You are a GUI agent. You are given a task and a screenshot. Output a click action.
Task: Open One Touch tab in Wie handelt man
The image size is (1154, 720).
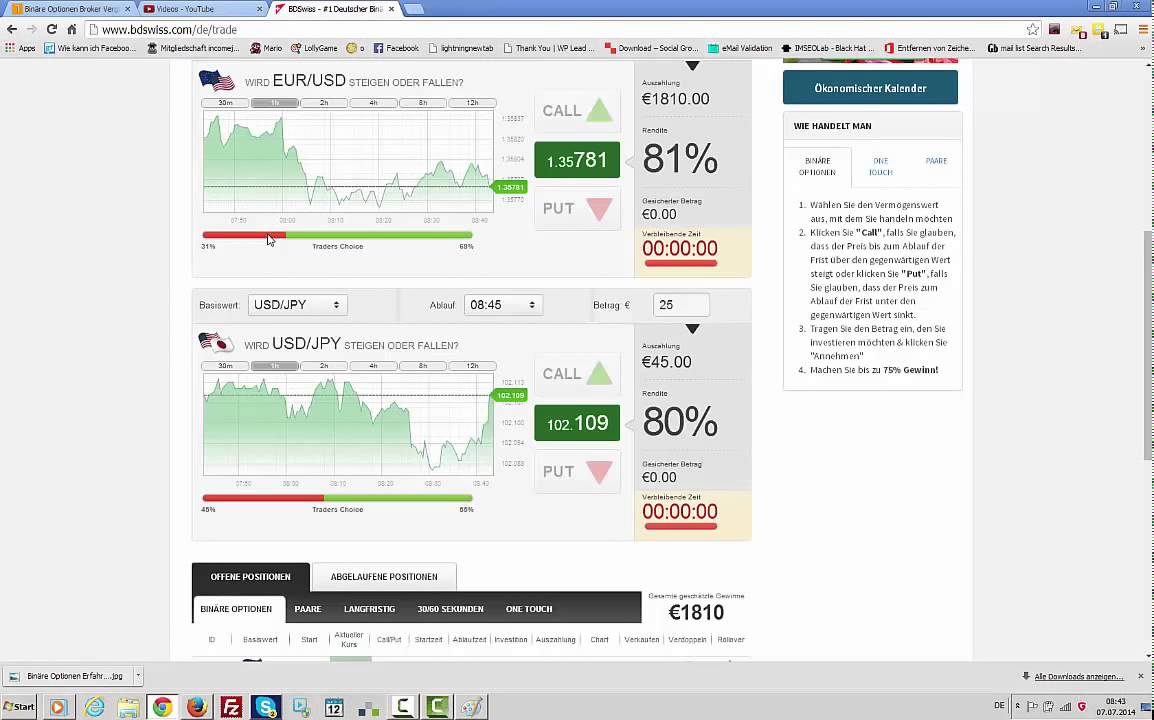(880, 166)
